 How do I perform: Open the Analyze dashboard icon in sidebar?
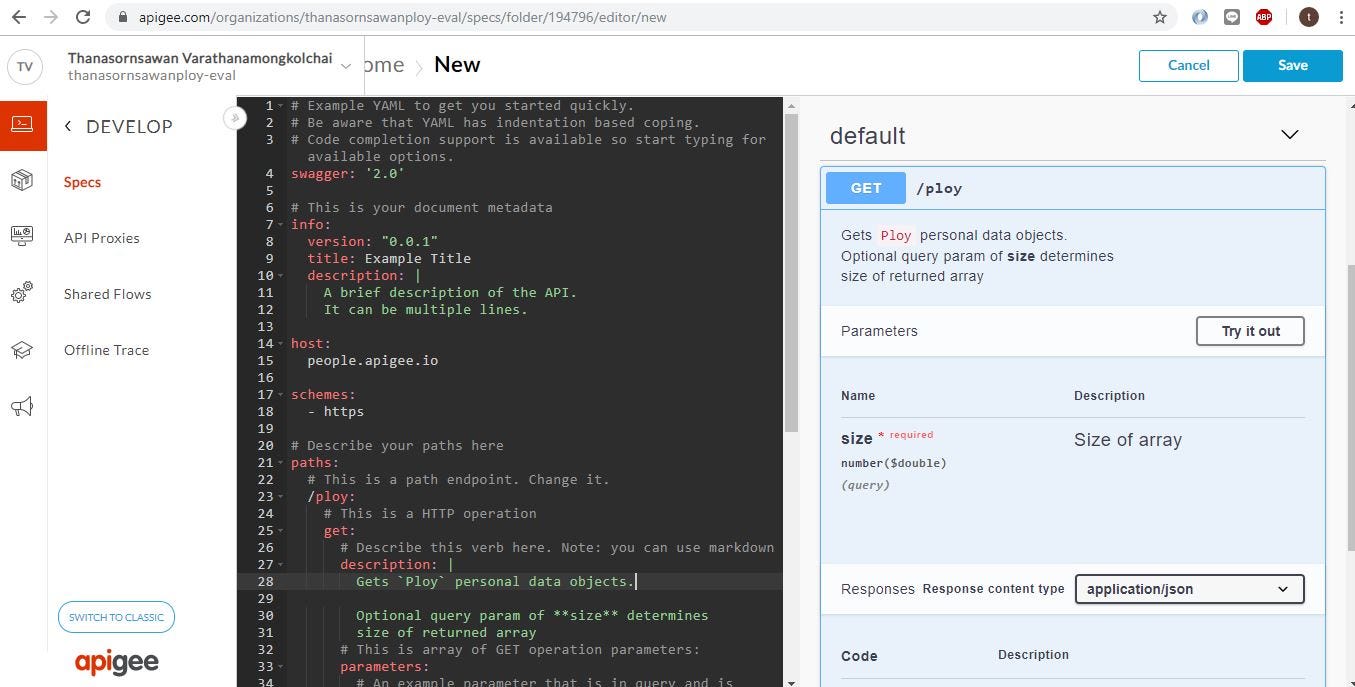(x=24, y=237)
